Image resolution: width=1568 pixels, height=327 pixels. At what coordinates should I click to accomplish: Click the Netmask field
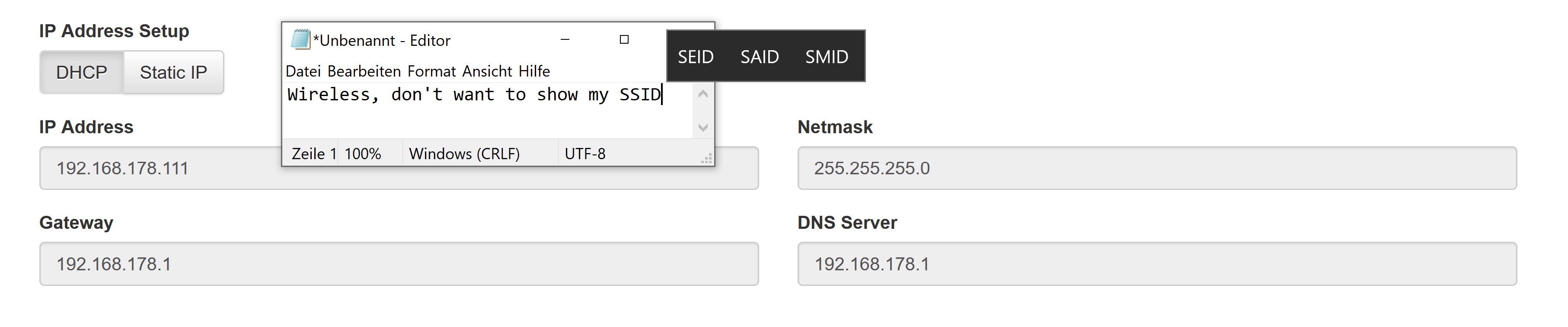1156,168
